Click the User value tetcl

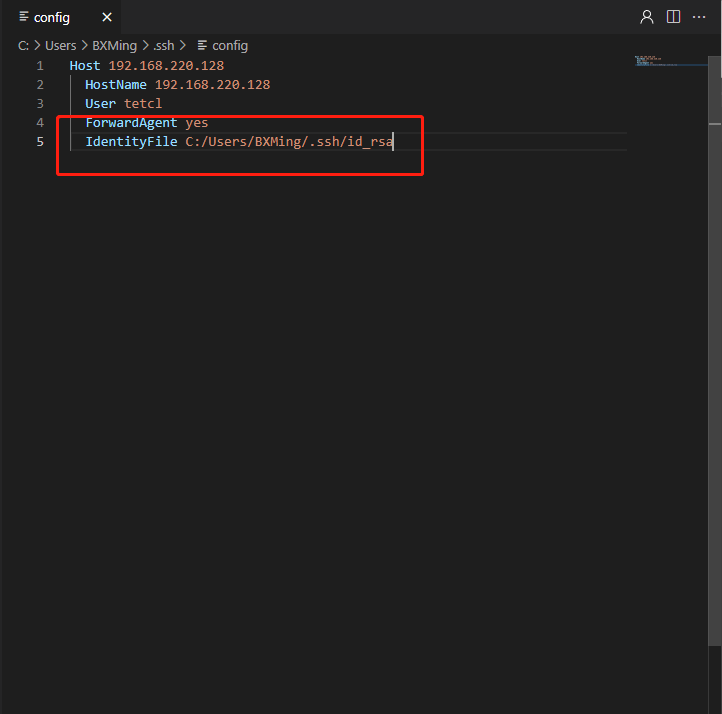tap(143, 104)
